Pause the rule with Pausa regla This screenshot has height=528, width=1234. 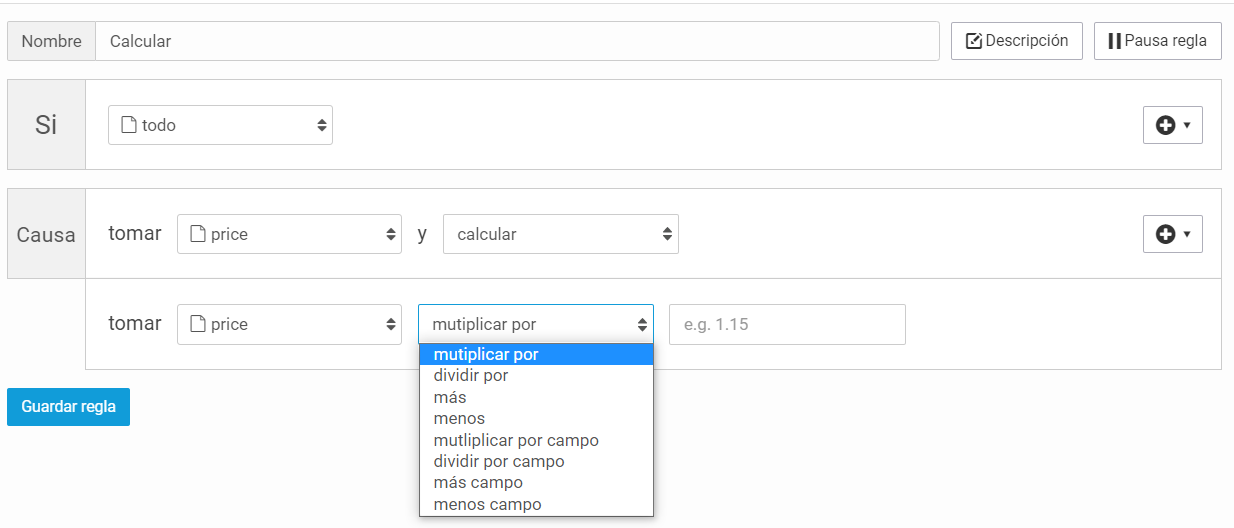pos(1157,41)
